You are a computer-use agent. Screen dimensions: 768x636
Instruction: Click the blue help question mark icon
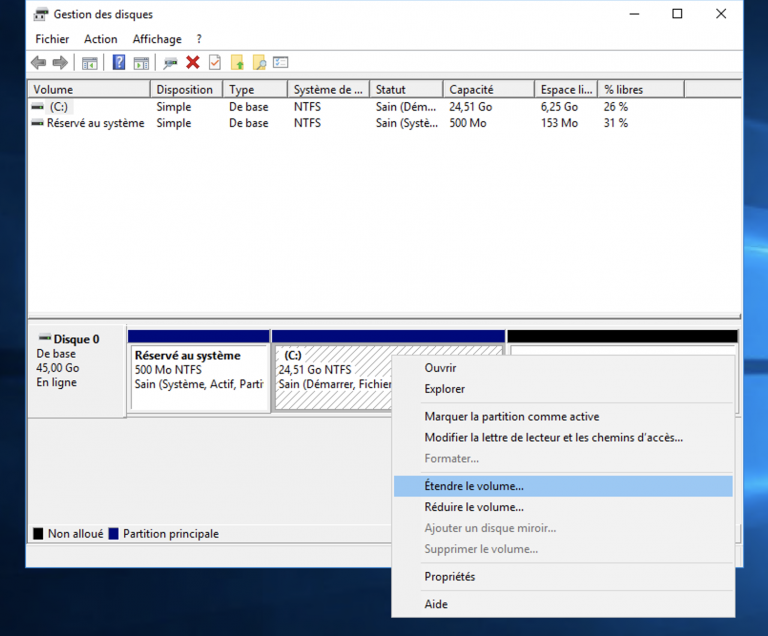pyautogui.click(x=119, y=63)
